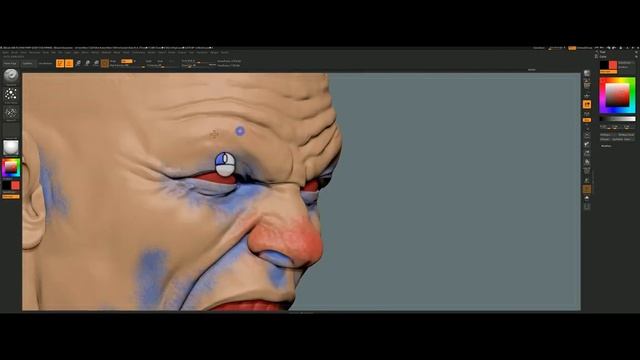Image resolution: width=640 pixels, height=360 pixels.
Task: Click orange SwitchColor bar on left shelf
Action: point(11,197)
